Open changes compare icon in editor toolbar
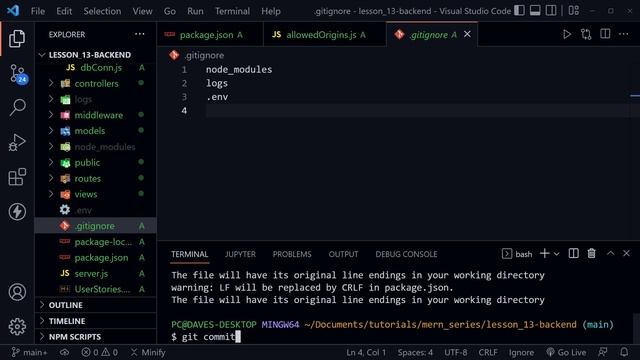This screenshot has height=360, width=640. 586,34
